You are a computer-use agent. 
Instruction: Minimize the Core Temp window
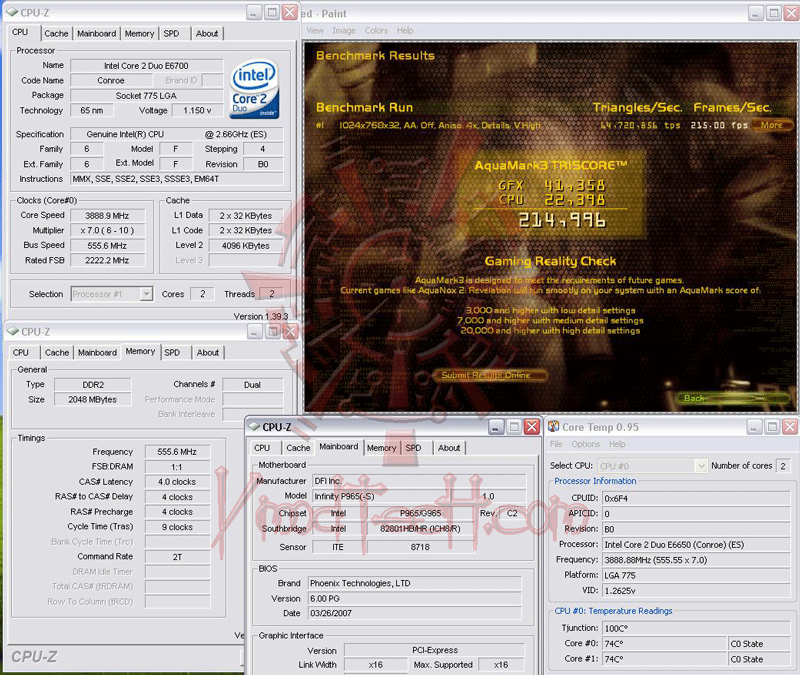[755, 427]
